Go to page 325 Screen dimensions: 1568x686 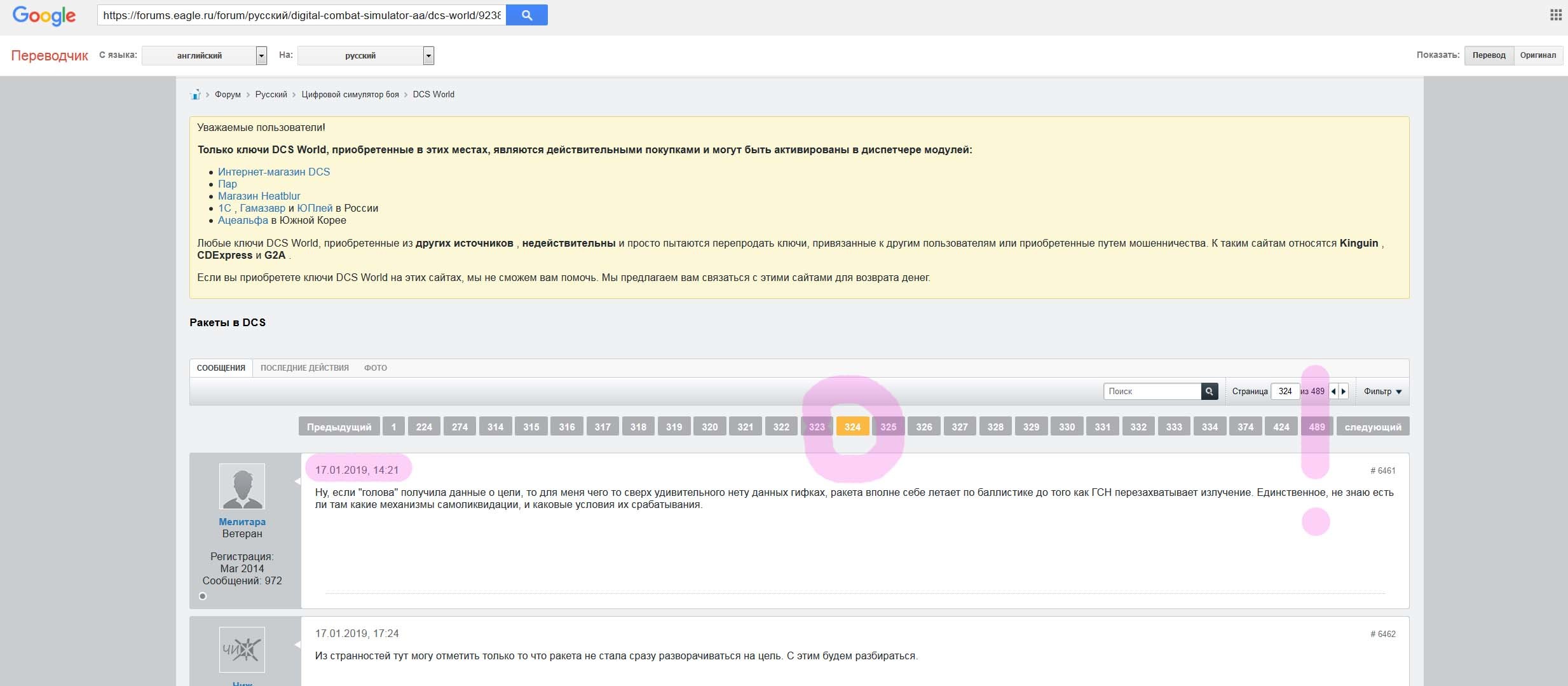coord(888,427)
